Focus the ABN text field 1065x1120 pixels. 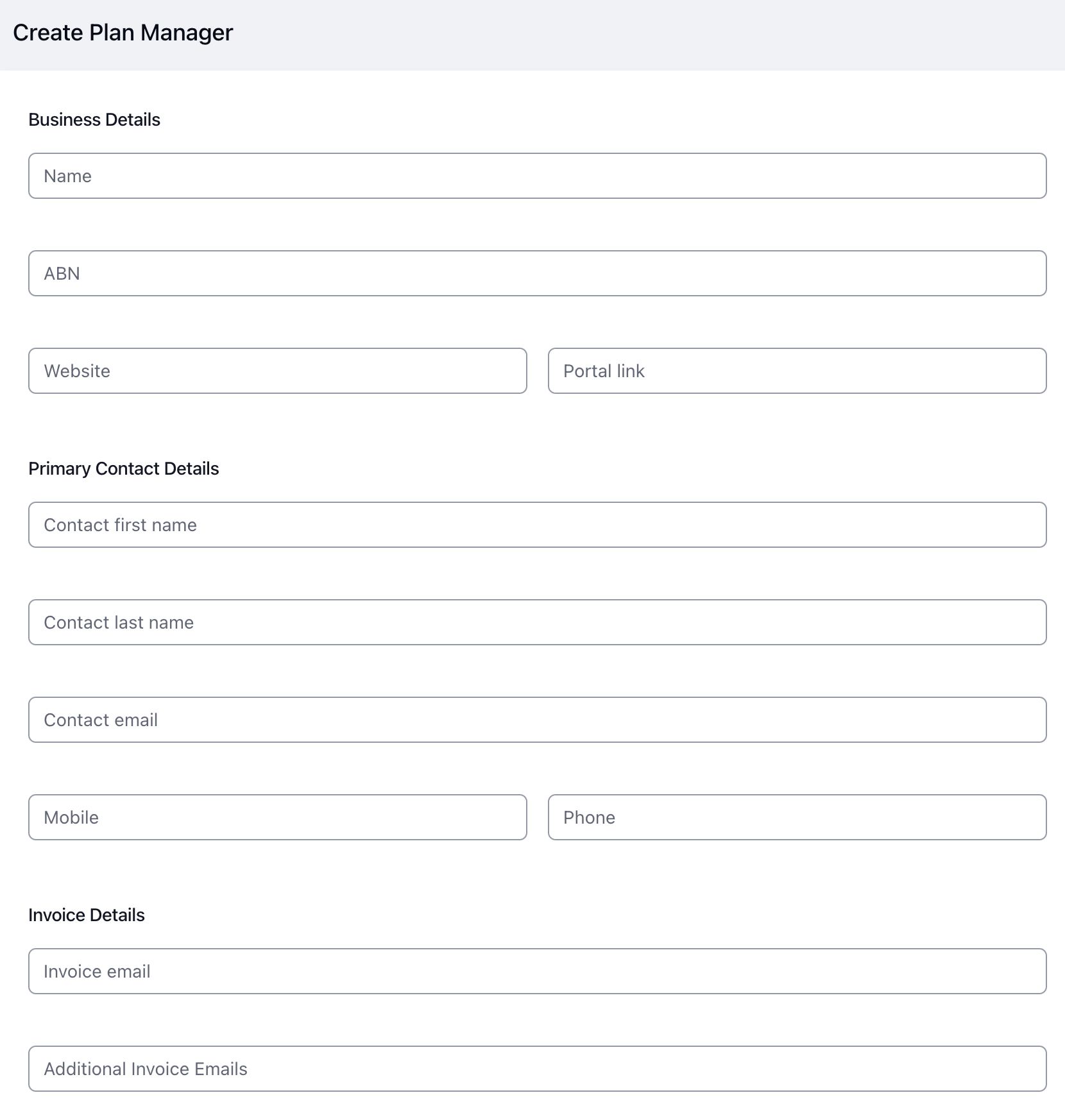click(537, 273)
